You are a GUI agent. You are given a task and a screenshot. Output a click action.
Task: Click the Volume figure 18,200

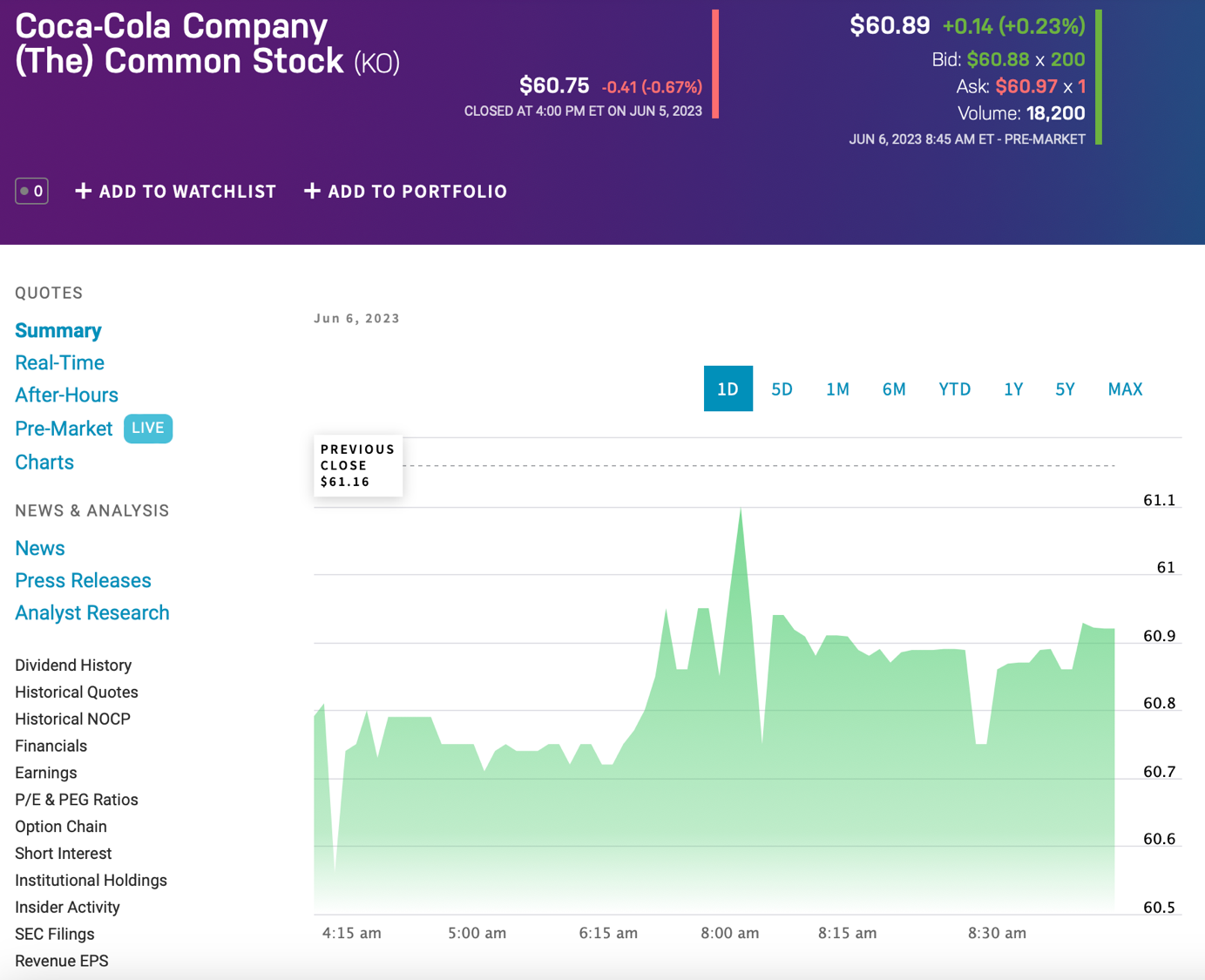[x=1055, y=113]
